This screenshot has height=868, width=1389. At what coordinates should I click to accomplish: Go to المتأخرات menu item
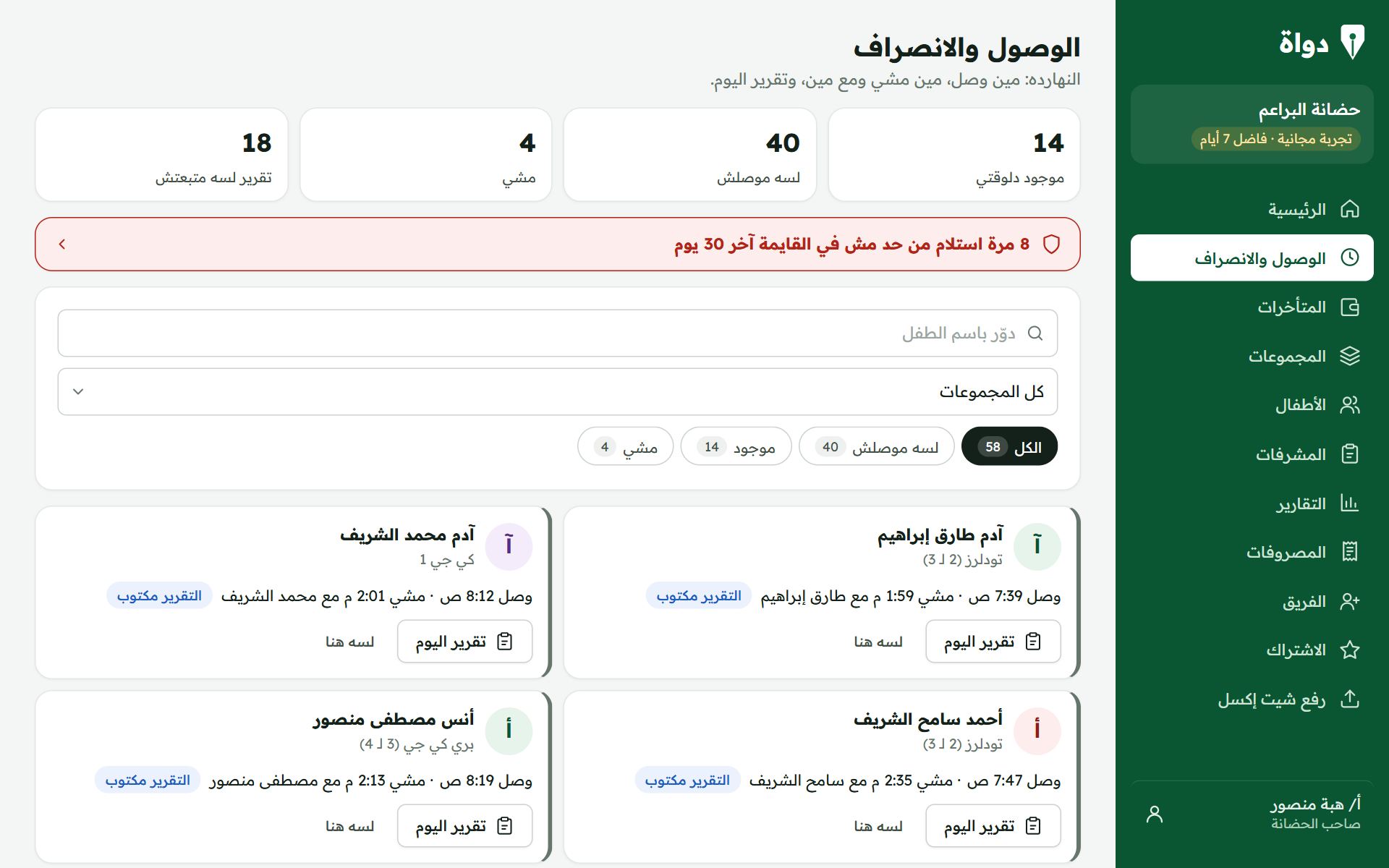click(x=1252, y=307)
